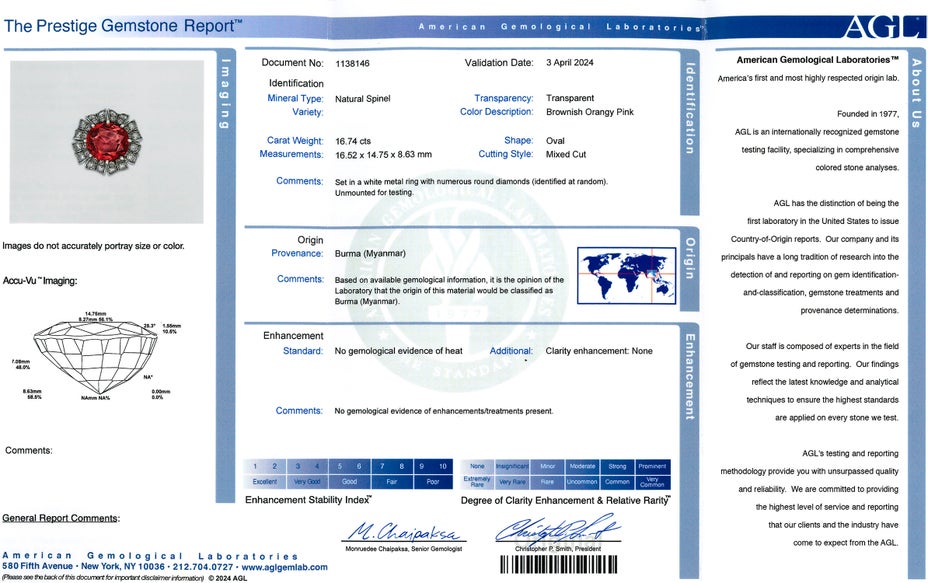Select the Excellent stability index cell
Screen dimensions: 928x583
click(265, 481)
